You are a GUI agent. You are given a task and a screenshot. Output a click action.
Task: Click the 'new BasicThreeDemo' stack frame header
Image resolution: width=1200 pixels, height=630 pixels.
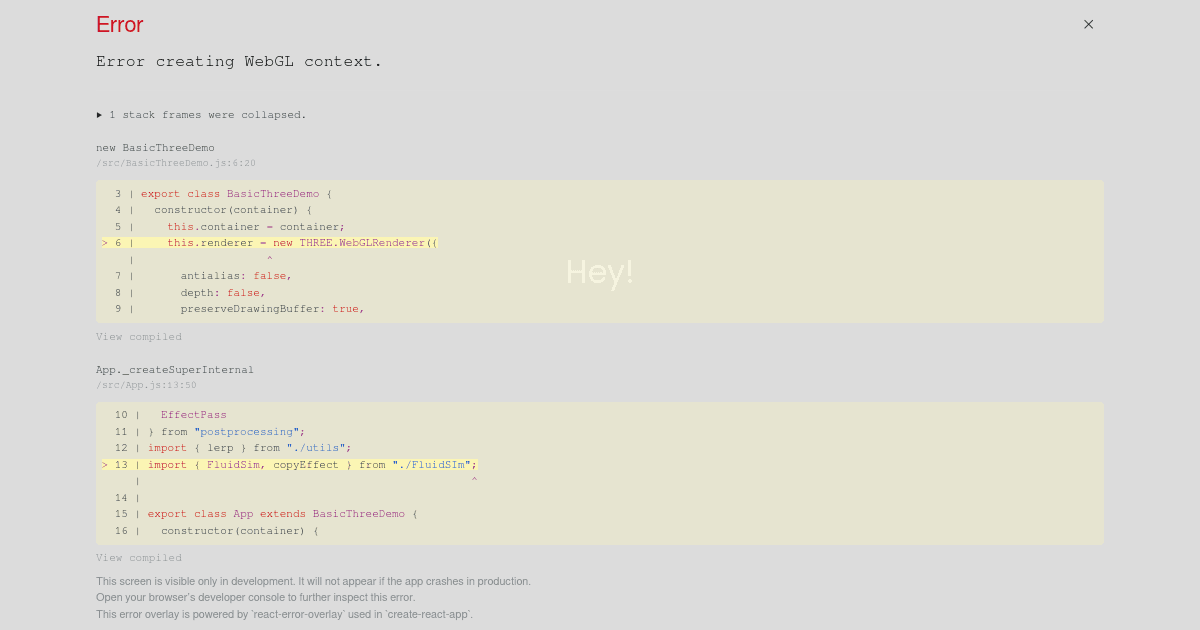[x=155, y=147]
